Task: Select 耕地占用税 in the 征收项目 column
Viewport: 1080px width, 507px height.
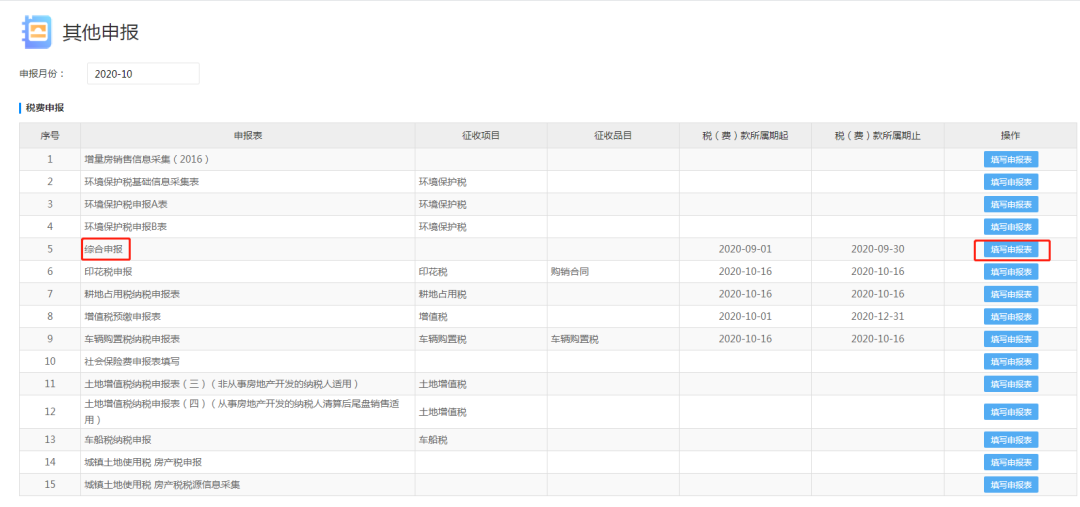Action: point(442,294)
